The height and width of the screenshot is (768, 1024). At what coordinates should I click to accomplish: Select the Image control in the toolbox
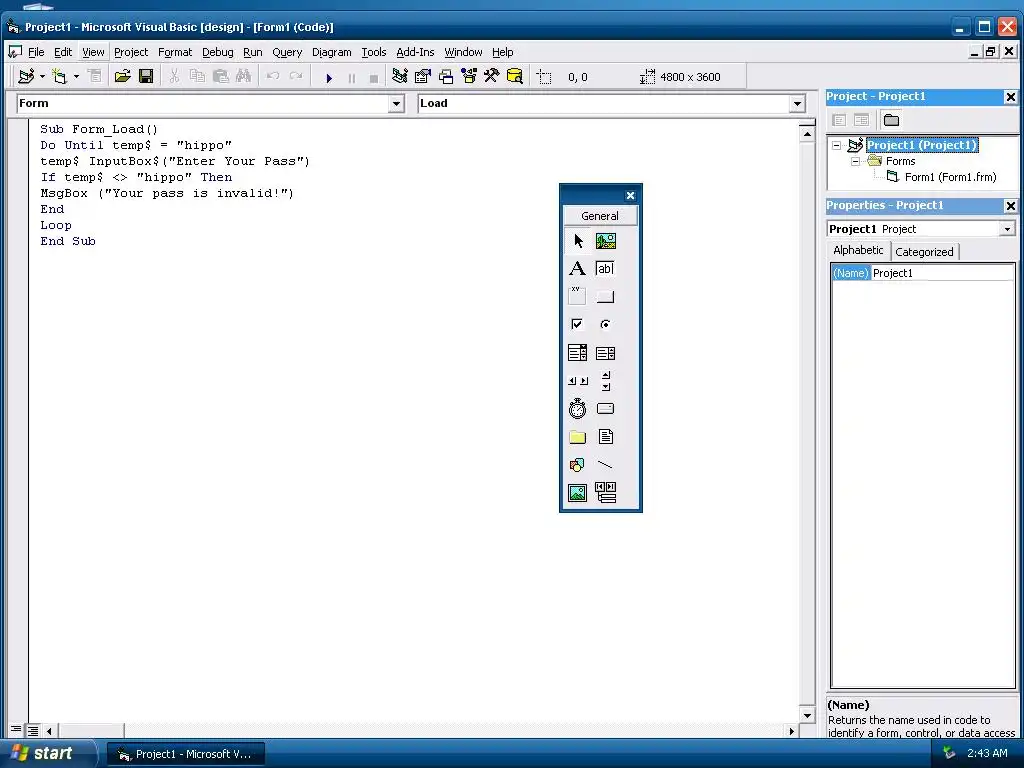[577, 492]
